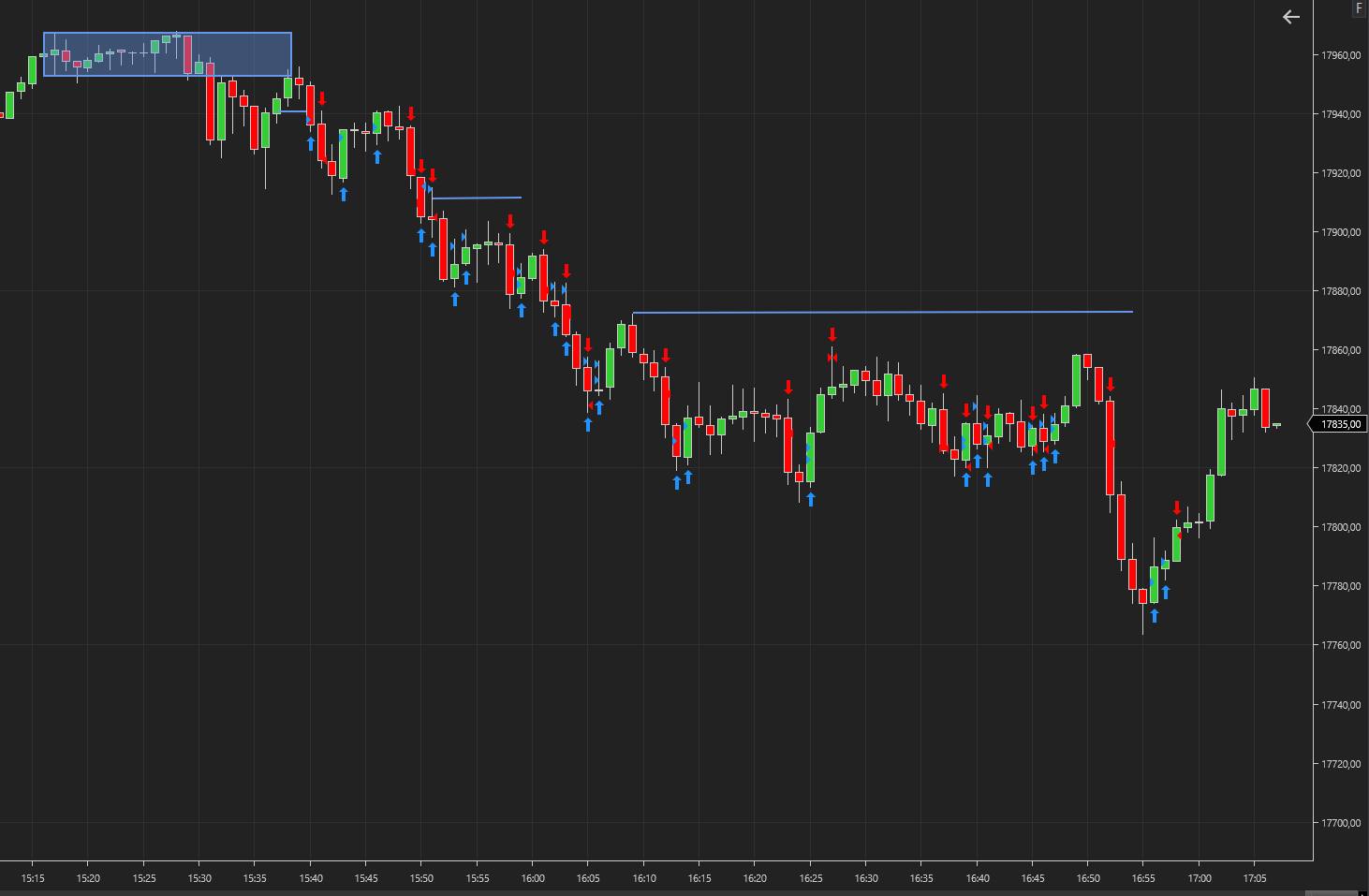Screen dimensions: 1369x896
Task: Click the 16:15 time axis label
Action: [699, 878]
